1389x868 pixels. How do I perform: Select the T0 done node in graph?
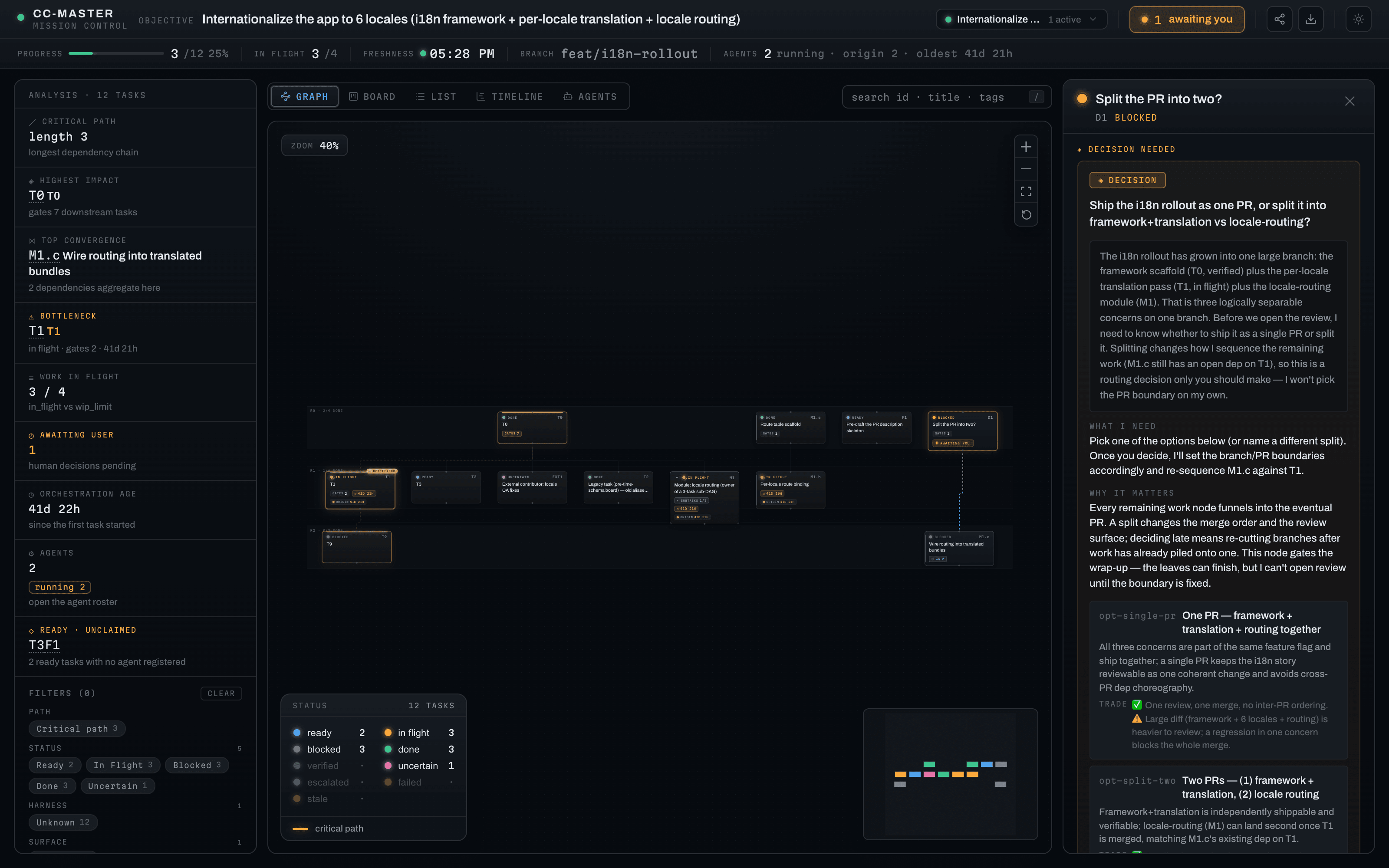point(532,427)
